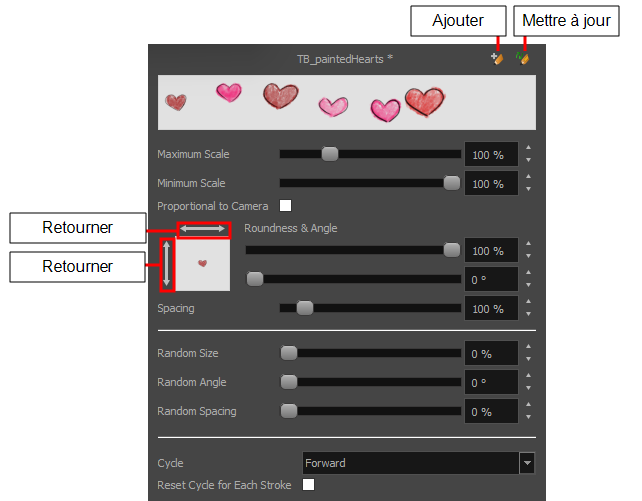Click the Spacing value field
This screenshot has height=501, width=642.
(491, 308)
